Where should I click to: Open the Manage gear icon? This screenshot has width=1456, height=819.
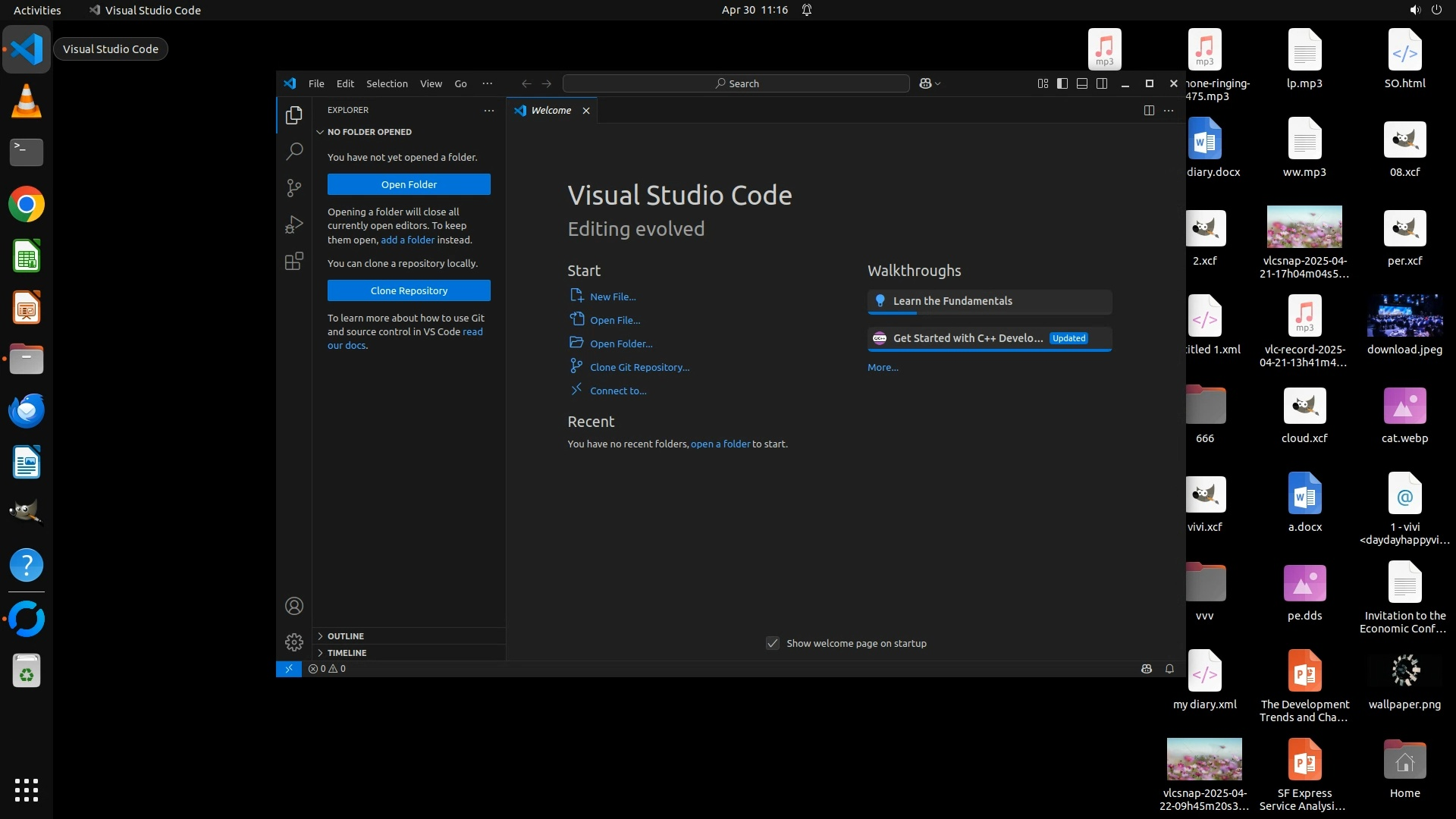pos(294,642)
